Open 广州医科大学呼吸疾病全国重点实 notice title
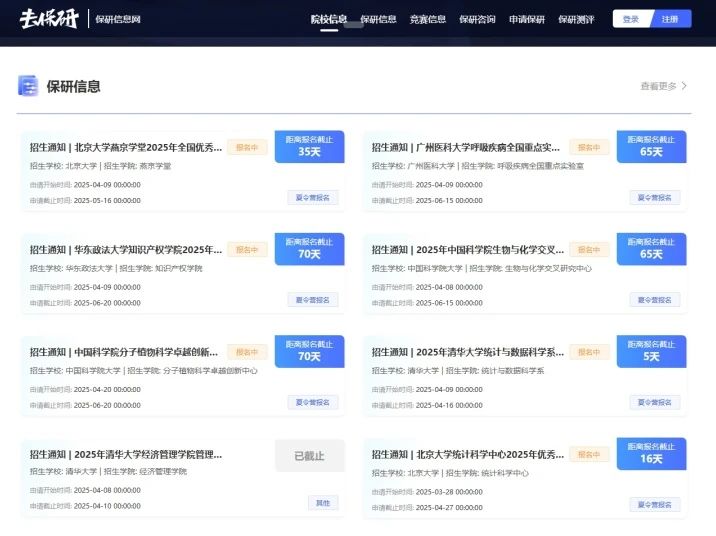716x536 pixels. click(465, 147)
